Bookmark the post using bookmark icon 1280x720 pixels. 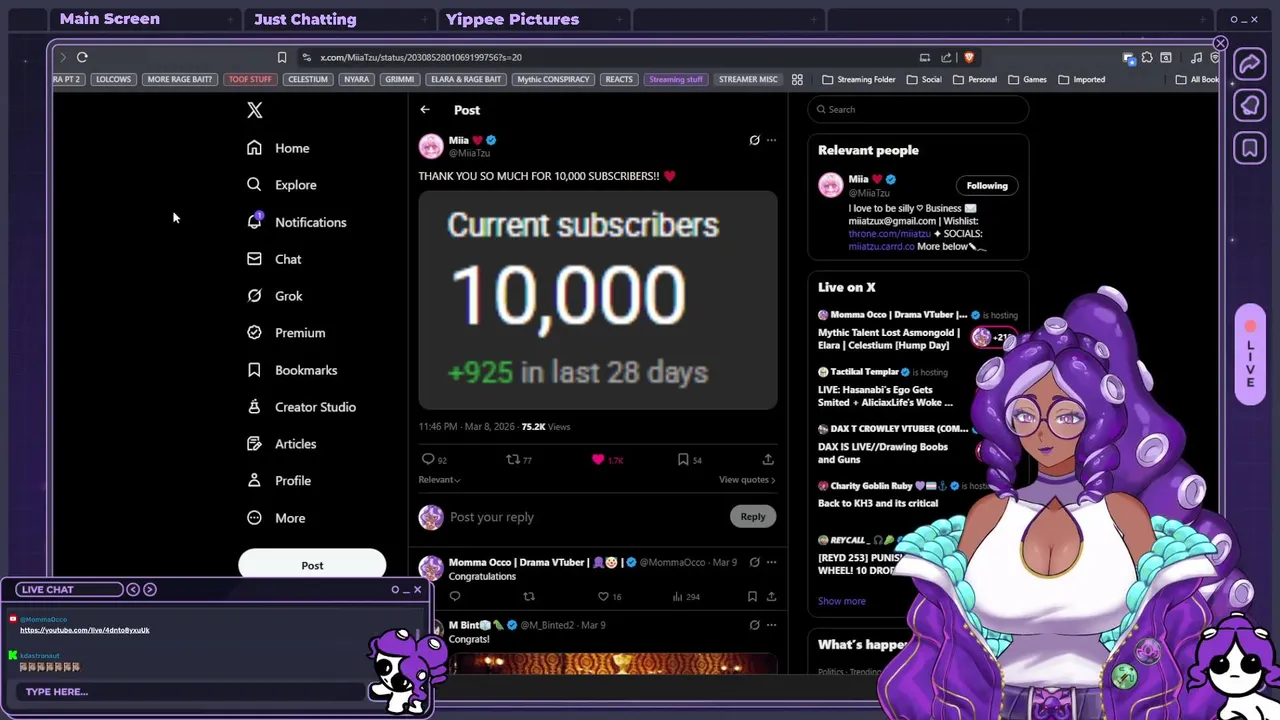(x=683, y=459)
